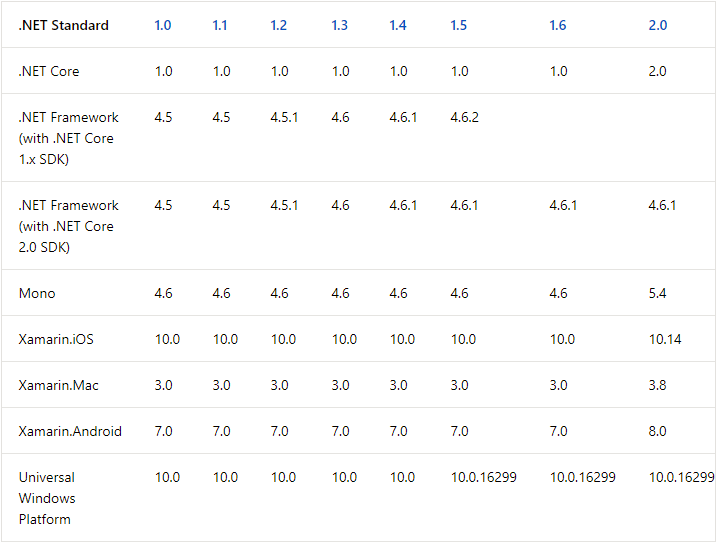Click the .NET Framework with 1.x SDK label
The height and width of the screenshot is (542, 716).
68,138
